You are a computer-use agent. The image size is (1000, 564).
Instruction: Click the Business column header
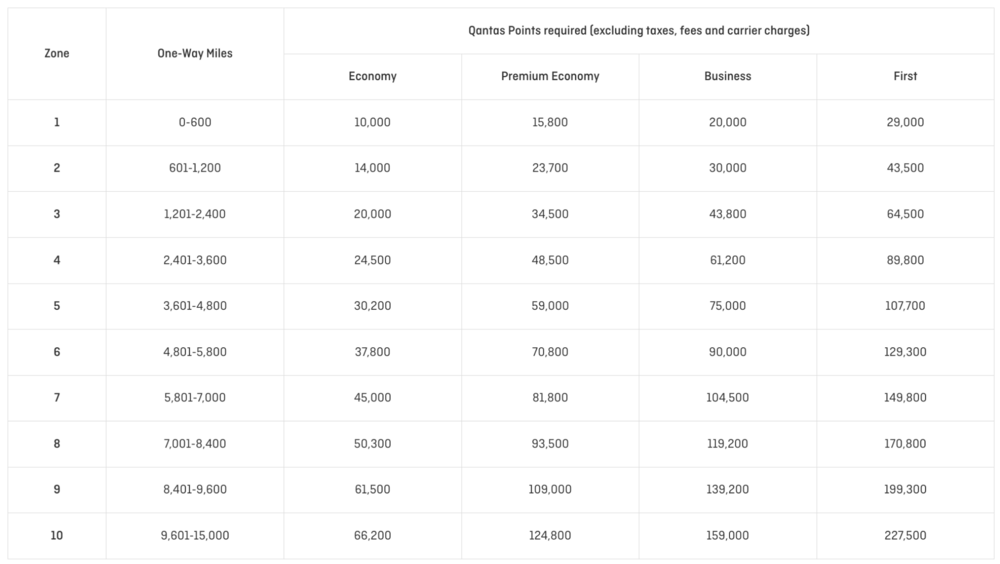[x=727, y=76]
